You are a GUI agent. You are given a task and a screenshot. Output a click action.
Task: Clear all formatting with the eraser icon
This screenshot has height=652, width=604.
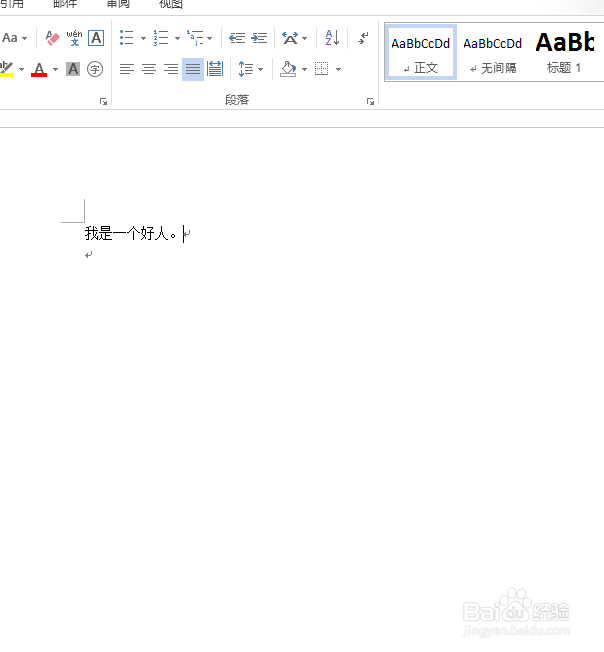click(52, 38)
